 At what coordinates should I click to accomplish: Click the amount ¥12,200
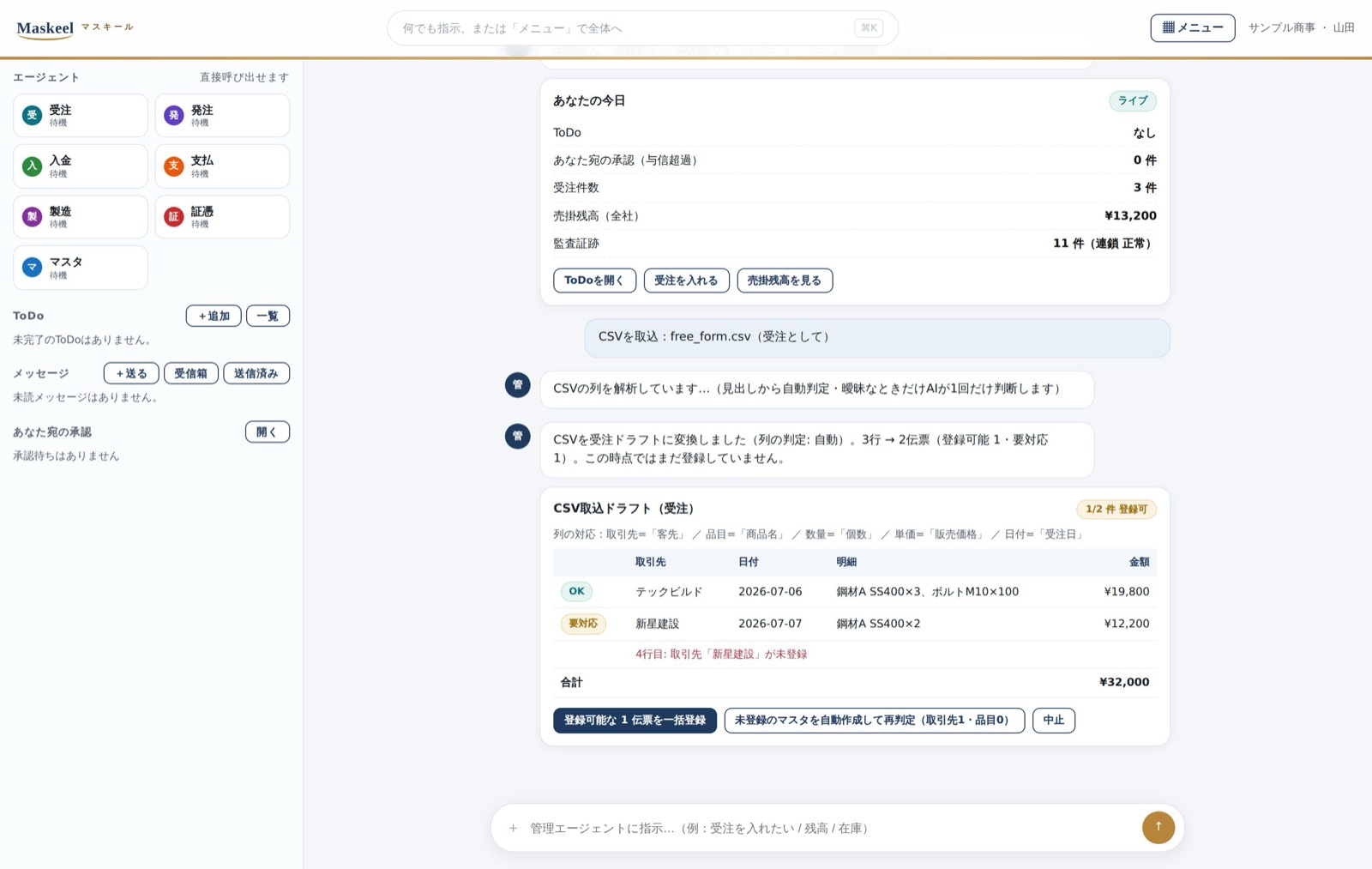(1127, 624)
